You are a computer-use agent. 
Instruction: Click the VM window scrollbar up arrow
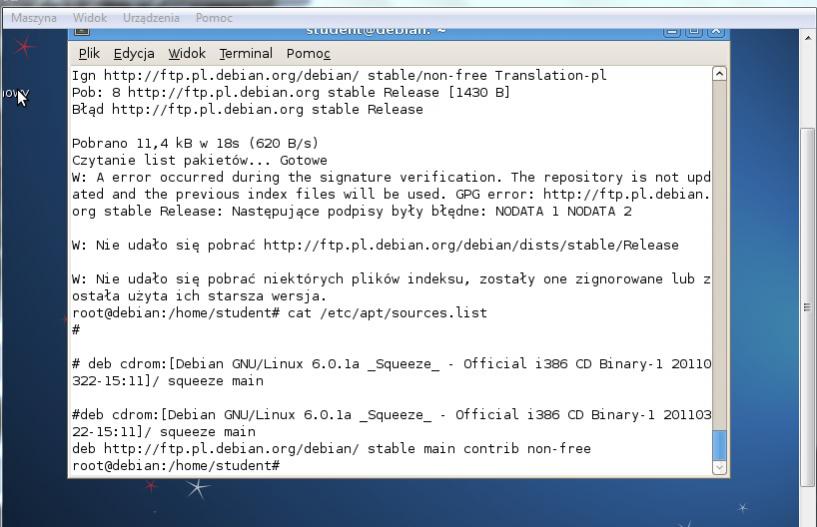(808, 37)
